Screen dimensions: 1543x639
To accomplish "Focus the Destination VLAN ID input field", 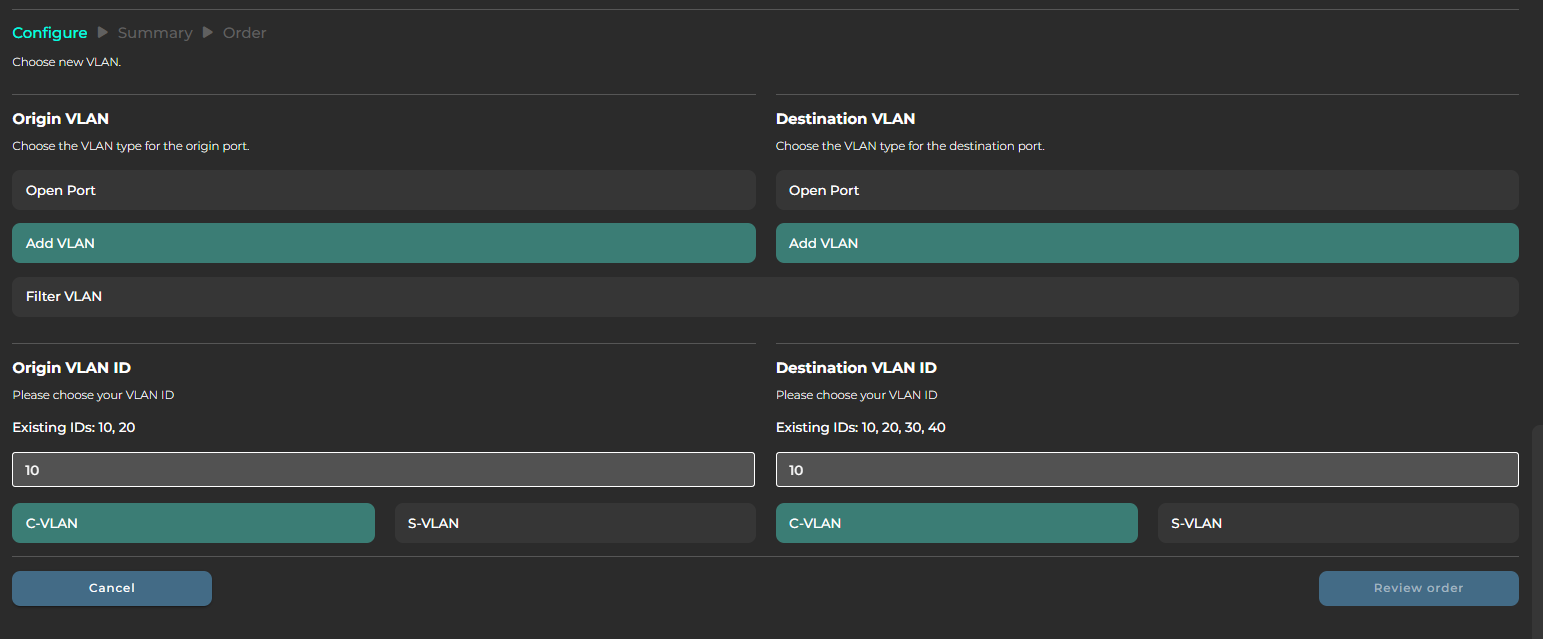I will (1147, 470).
